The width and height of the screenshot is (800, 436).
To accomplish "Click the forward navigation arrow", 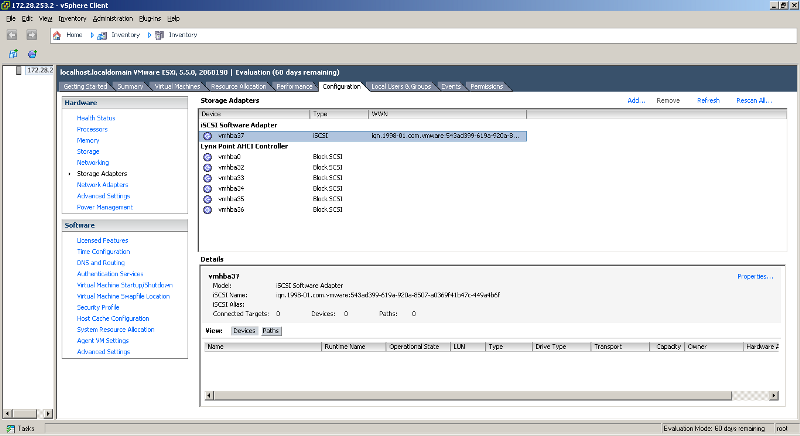I will 32,35.
